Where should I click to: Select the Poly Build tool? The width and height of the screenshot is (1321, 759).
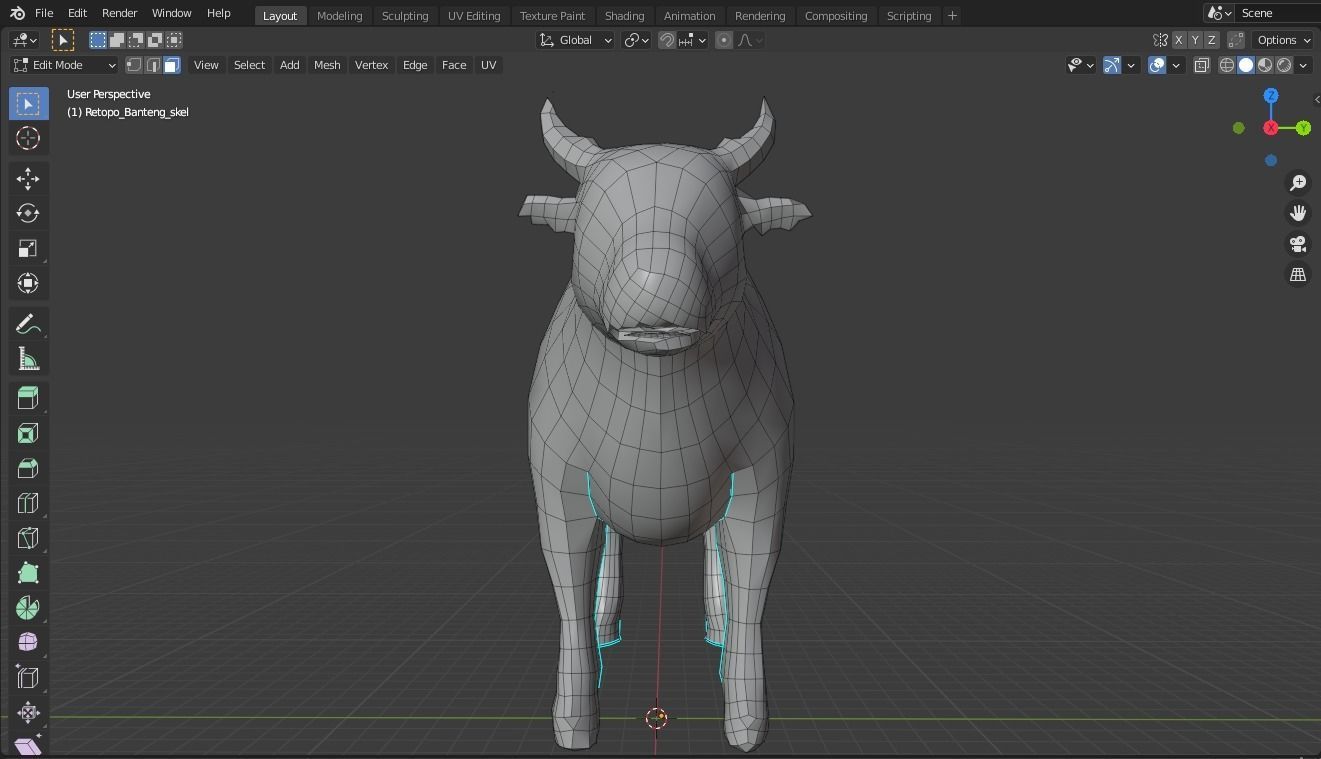[28, 573]
